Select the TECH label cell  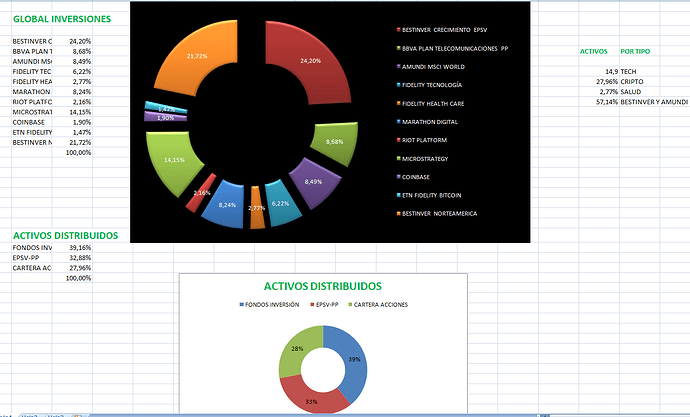point(628,71)
